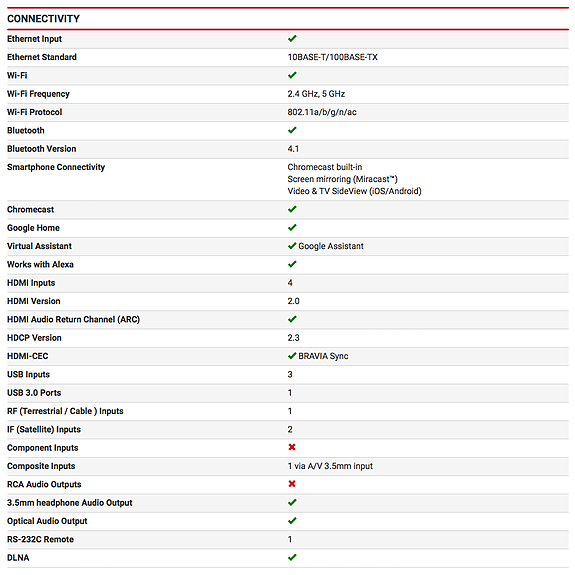This screenshot has width=575, height=575.
Task: Click the Chromecast checkmark icon
Action: 292,209
